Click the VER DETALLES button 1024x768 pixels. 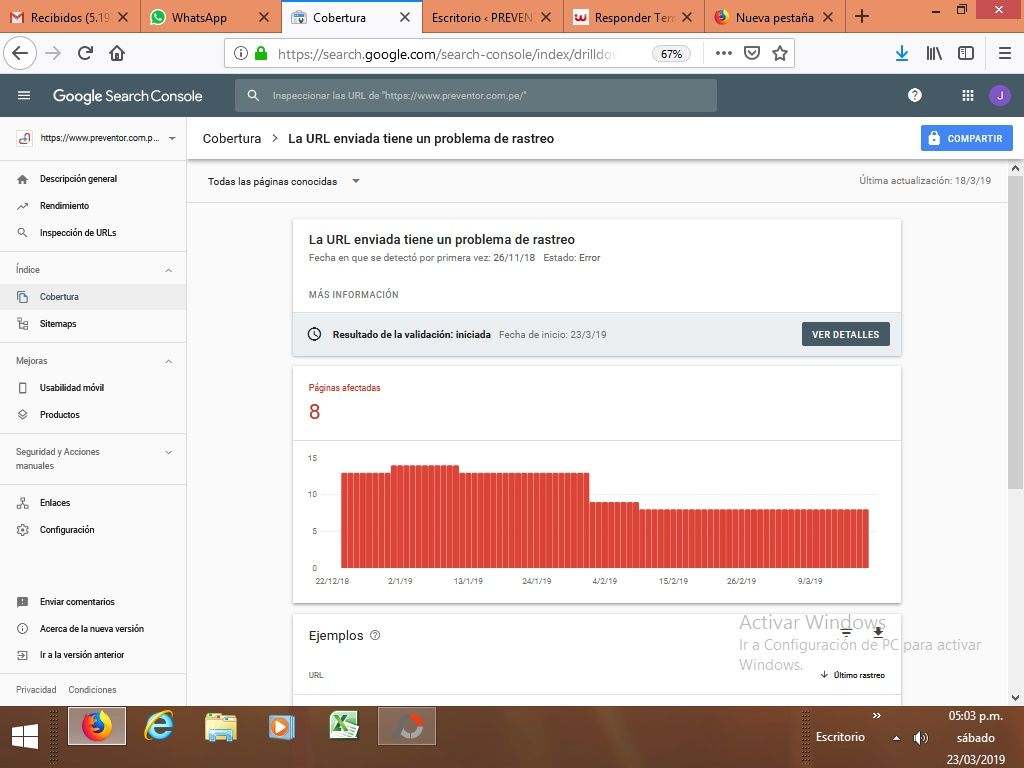point(845,334)
